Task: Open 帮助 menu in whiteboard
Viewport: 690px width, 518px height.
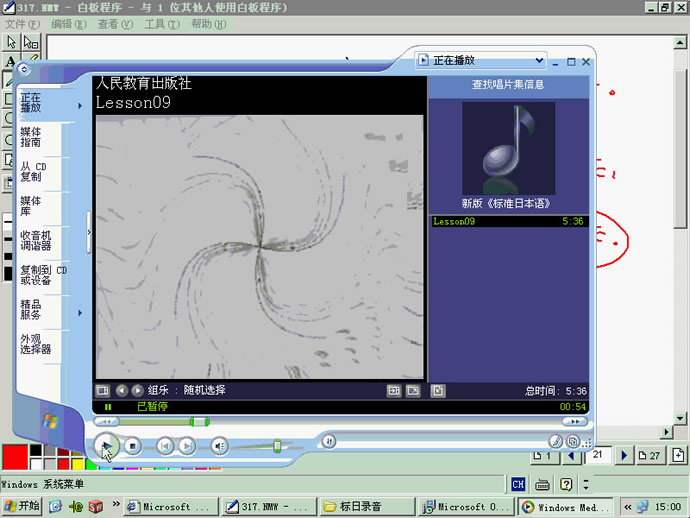Action: click(x=209, y=24)
